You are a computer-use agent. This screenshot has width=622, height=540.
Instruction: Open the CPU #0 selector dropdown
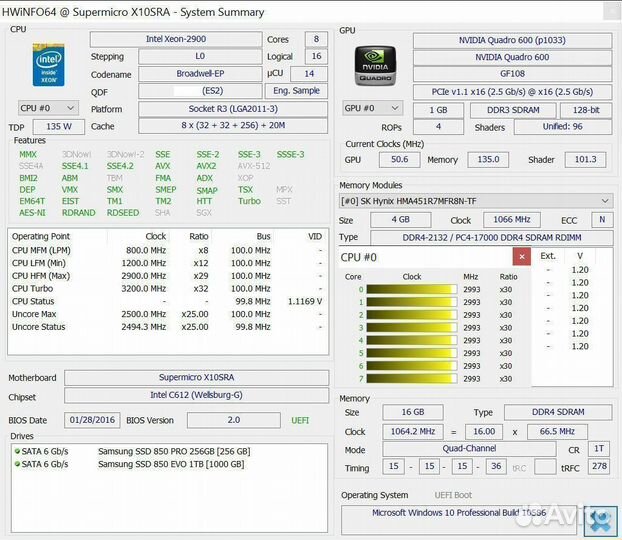pyautogui.click(x=48, y=108)
